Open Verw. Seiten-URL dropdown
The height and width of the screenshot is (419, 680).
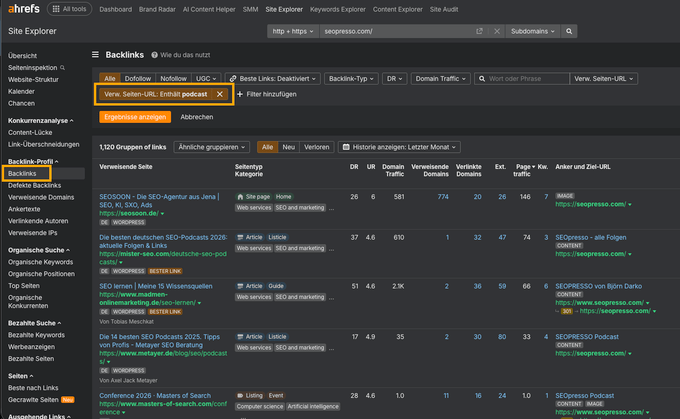(603, 79)
